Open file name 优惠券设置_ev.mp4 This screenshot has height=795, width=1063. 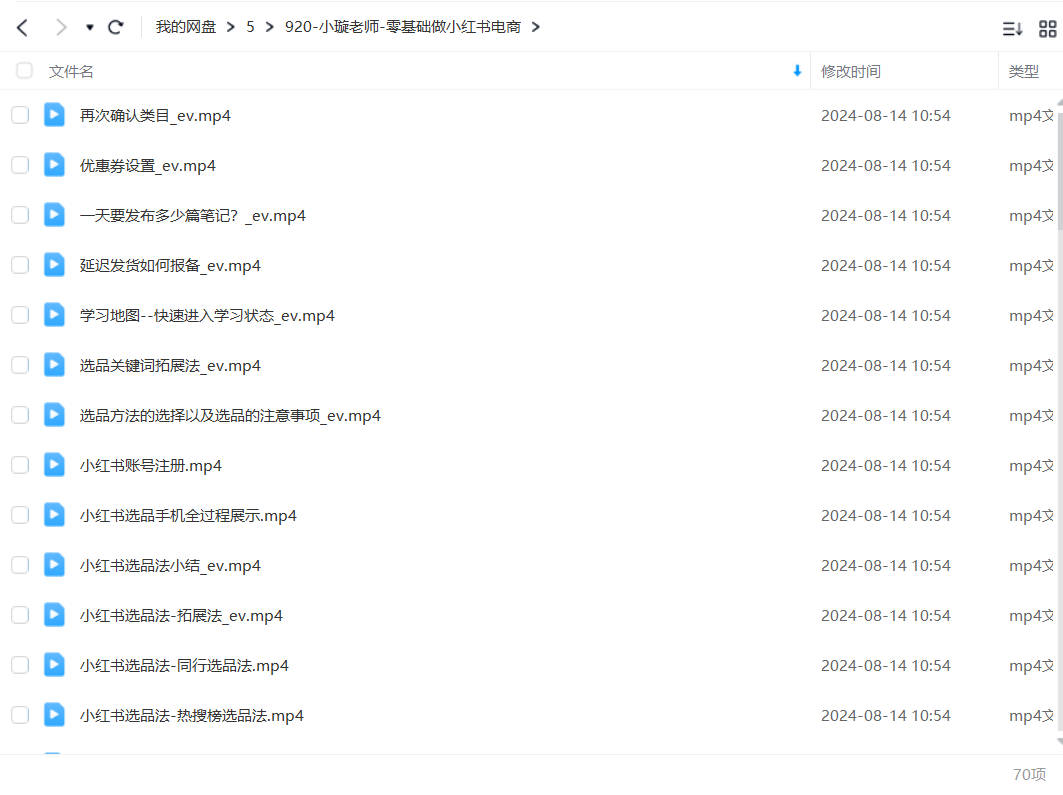coord(148,166)
